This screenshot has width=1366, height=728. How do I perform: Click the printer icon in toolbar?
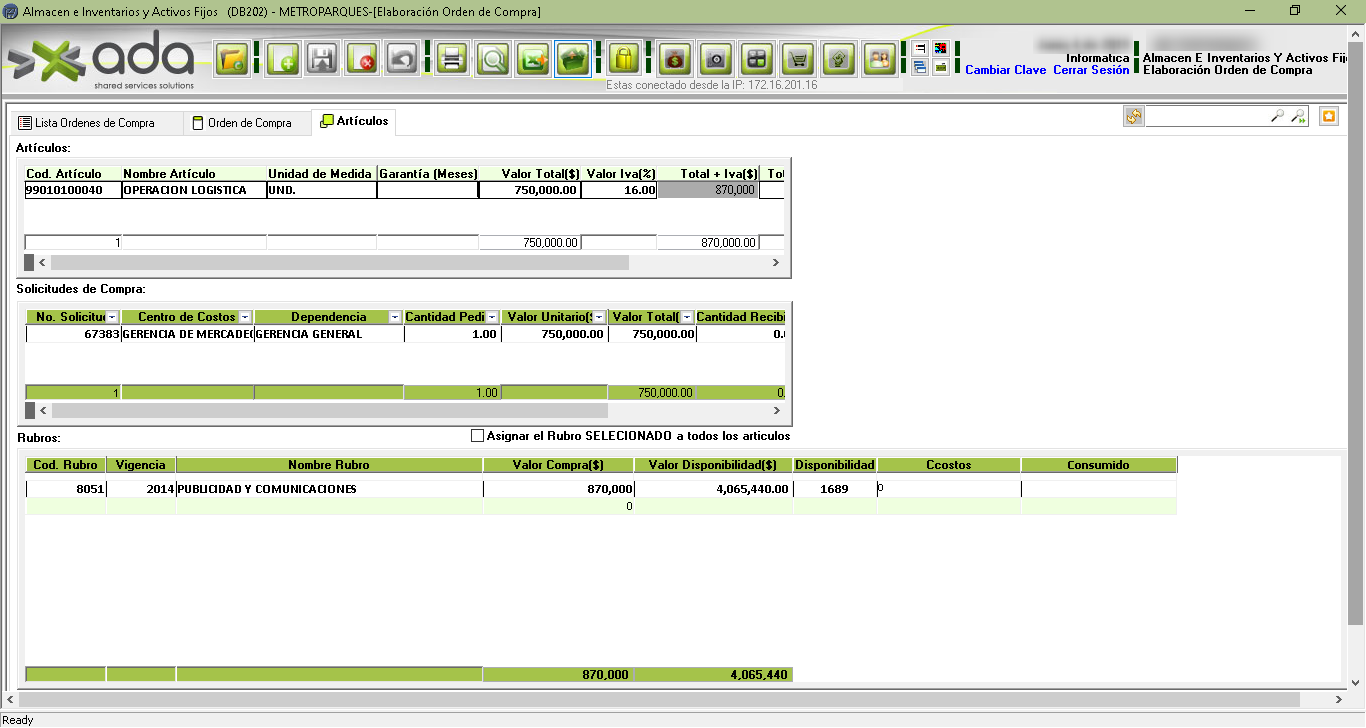tap(452, 59)
